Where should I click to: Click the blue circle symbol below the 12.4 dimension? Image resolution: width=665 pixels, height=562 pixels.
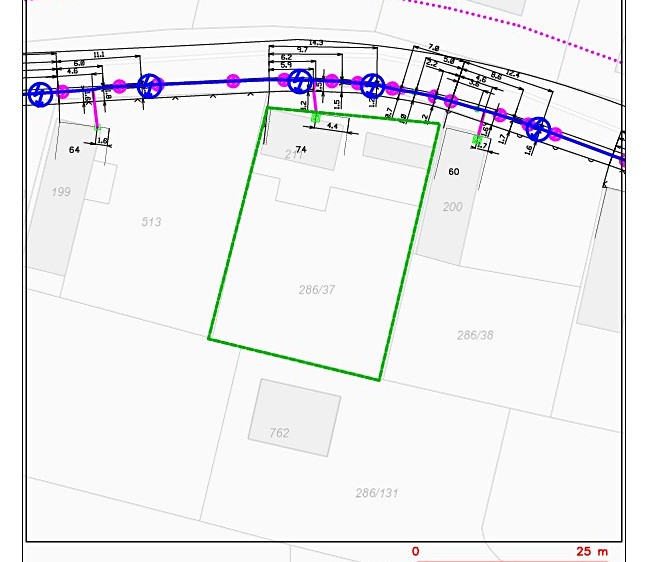539,129
